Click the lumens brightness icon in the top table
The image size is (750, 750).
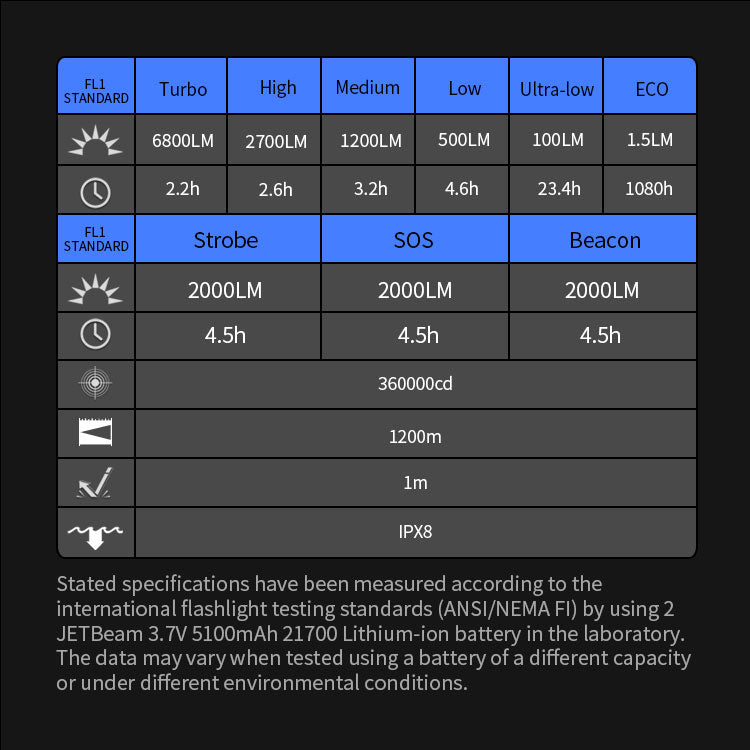click(96, 141)
